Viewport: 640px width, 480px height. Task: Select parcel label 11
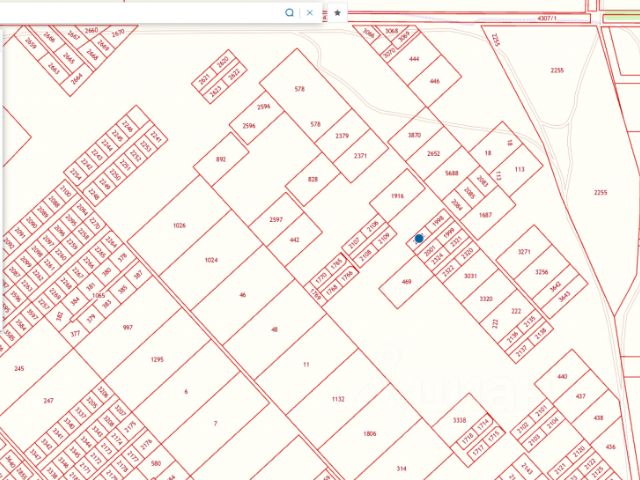pyautogui.click(x=306, y=364)
